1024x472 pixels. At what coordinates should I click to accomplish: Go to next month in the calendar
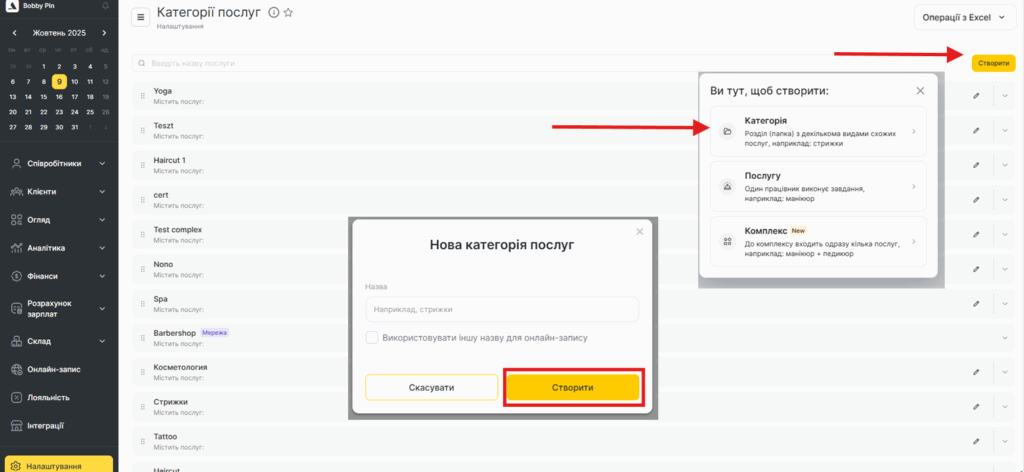104,33
